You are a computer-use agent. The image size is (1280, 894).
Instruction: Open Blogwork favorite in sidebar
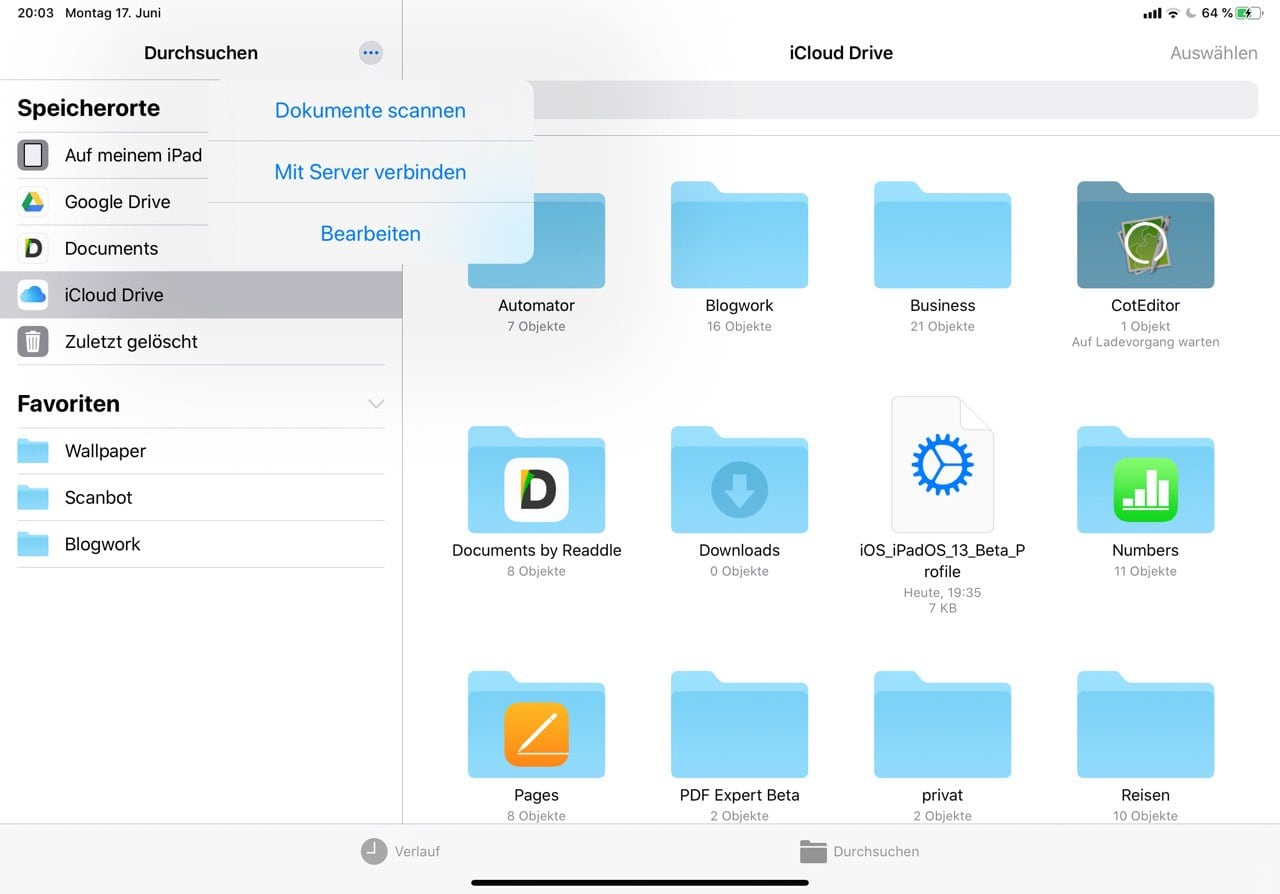[x=200, y=544]
